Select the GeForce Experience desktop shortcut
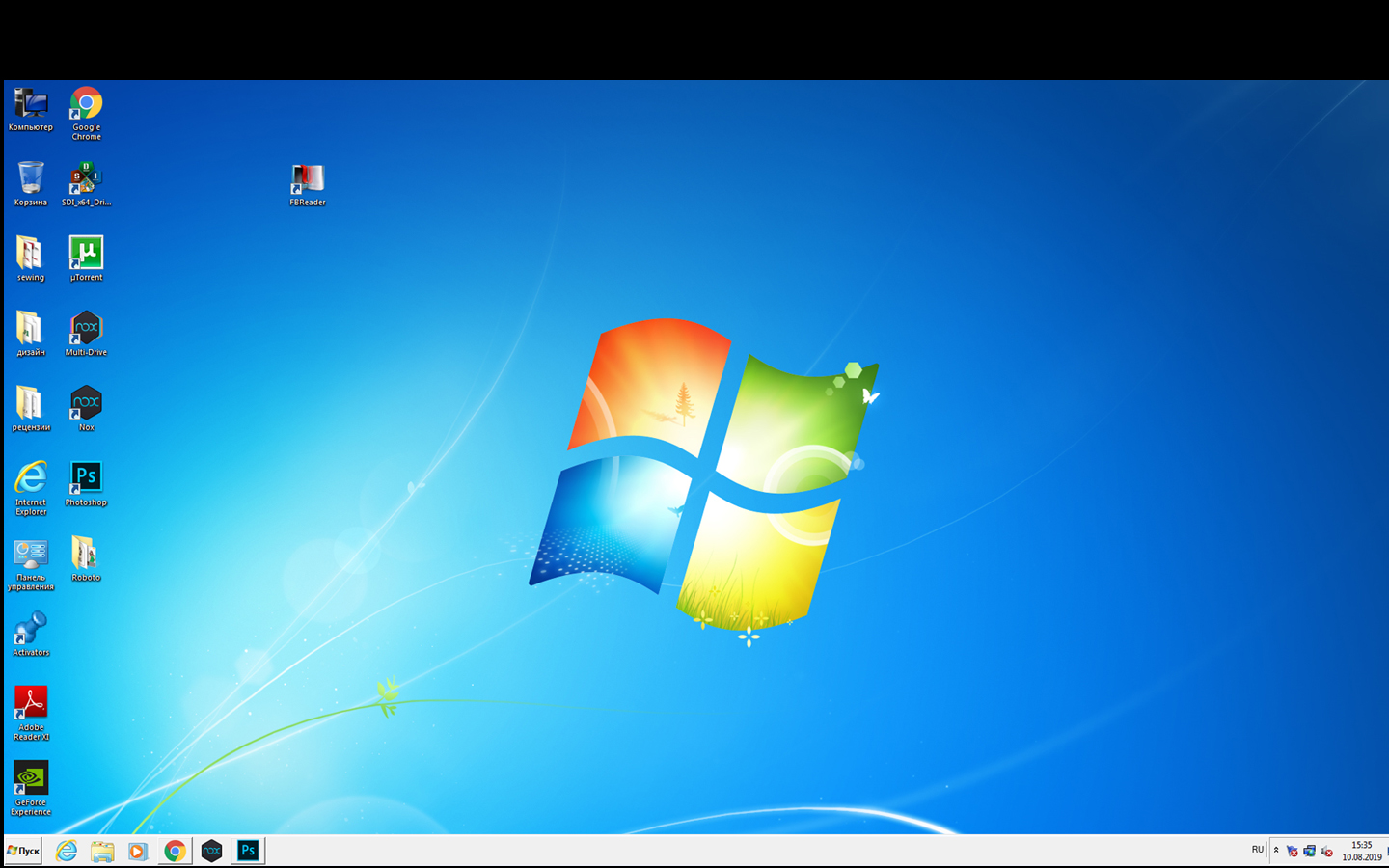The width and height of the screenshot is (1389, 868). [31, 790]
